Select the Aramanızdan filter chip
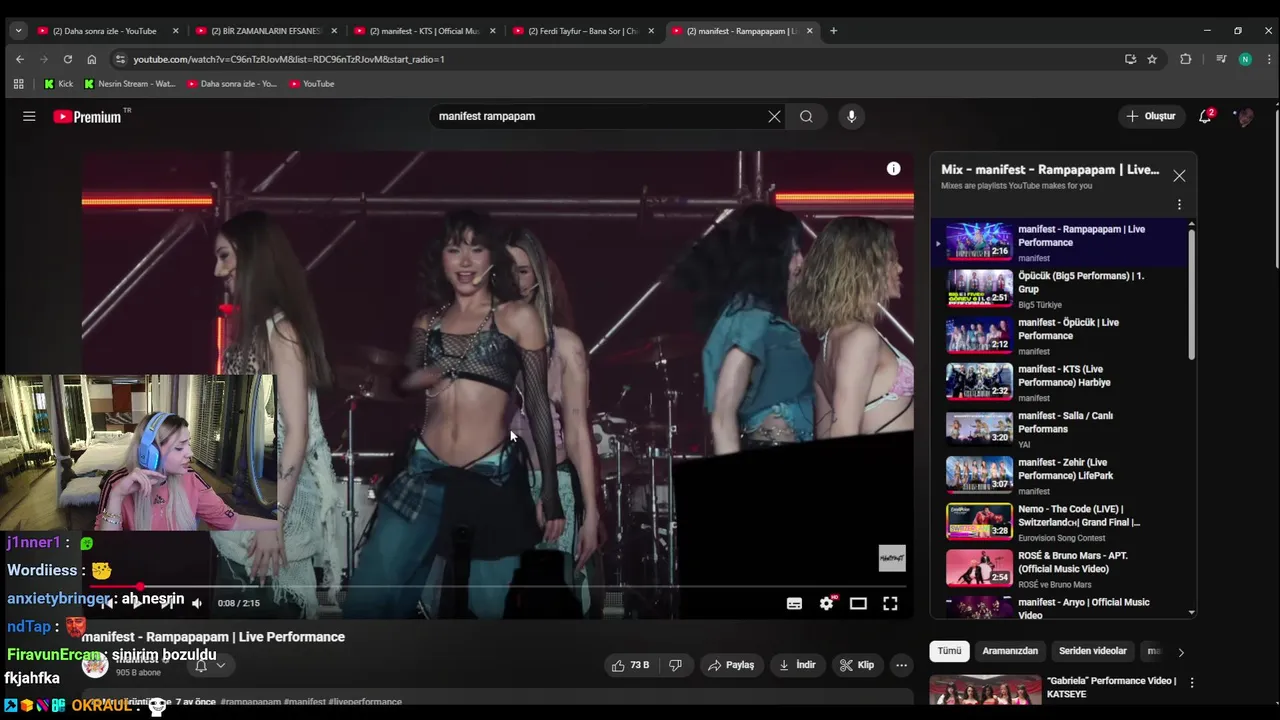 tap(1010, 651)
